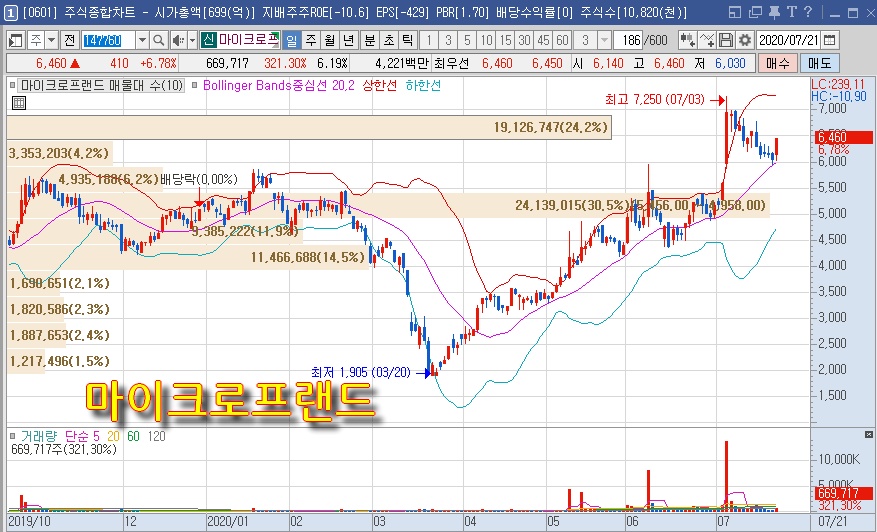Screen dimensions: 877x532
Task: Click the Bollinger Bands중심선 20,2 legend
Action: click(279, 86)
